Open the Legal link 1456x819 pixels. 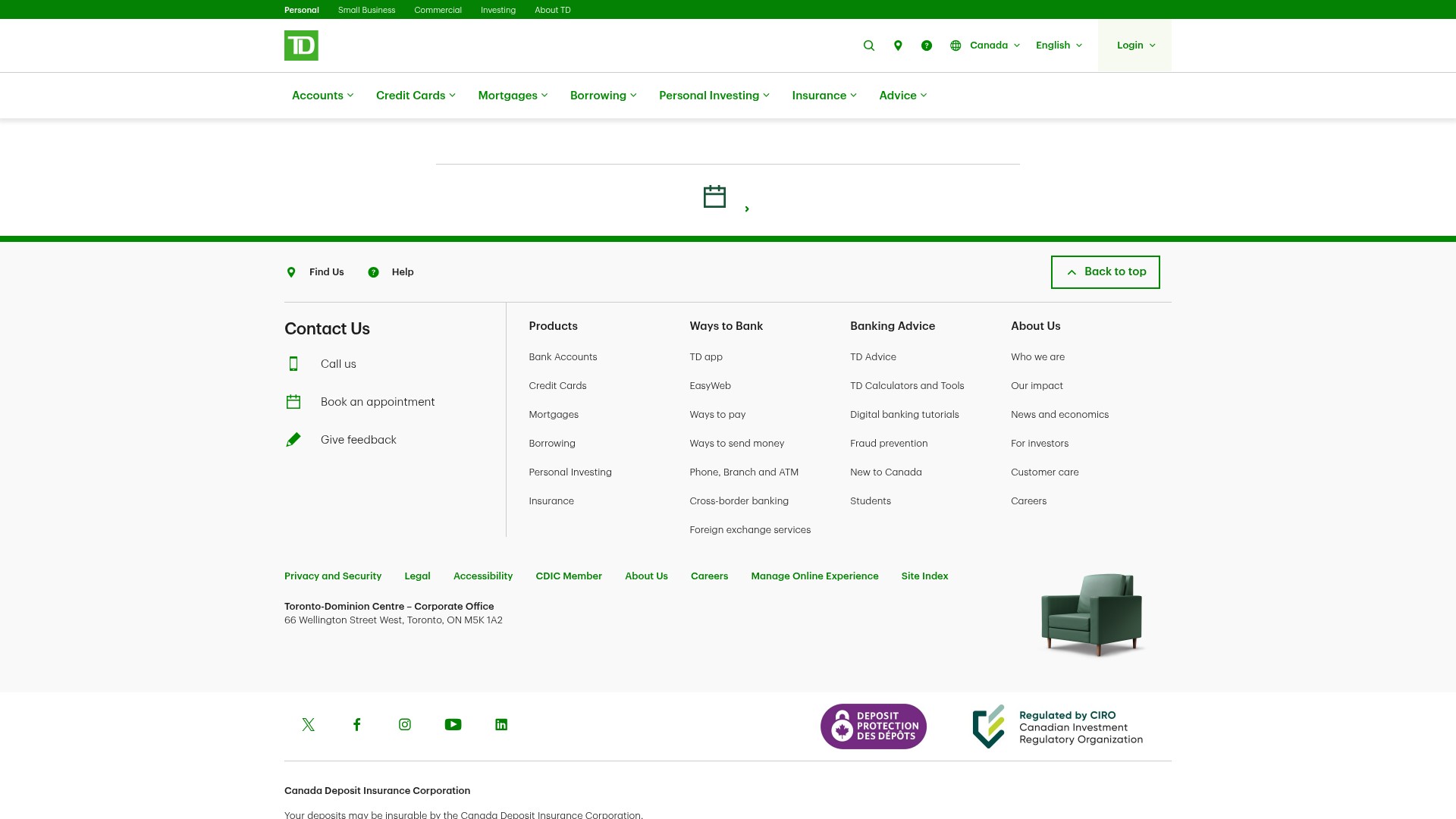click(417, 576)
